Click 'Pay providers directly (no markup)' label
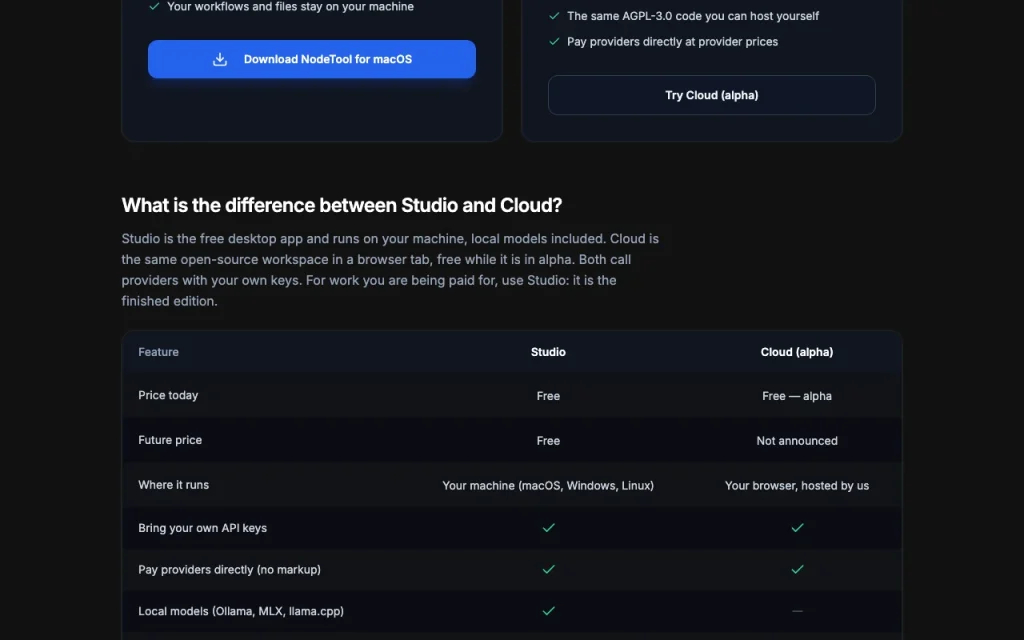1024x640 pixels. click(x=229, y=570)
